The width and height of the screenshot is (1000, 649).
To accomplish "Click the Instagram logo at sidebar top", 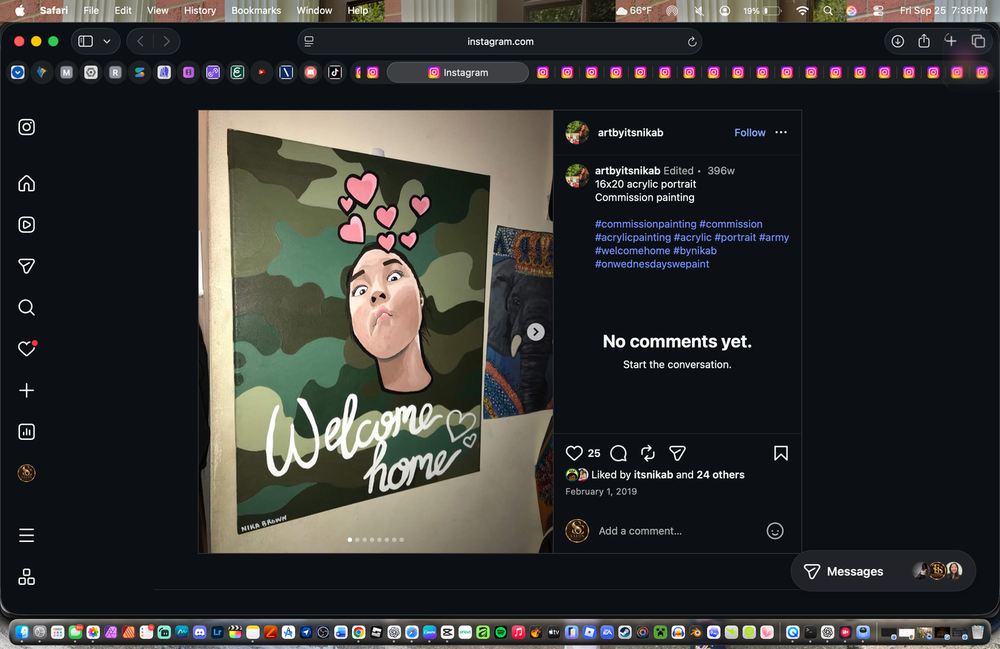I will [x=26, y=127].
